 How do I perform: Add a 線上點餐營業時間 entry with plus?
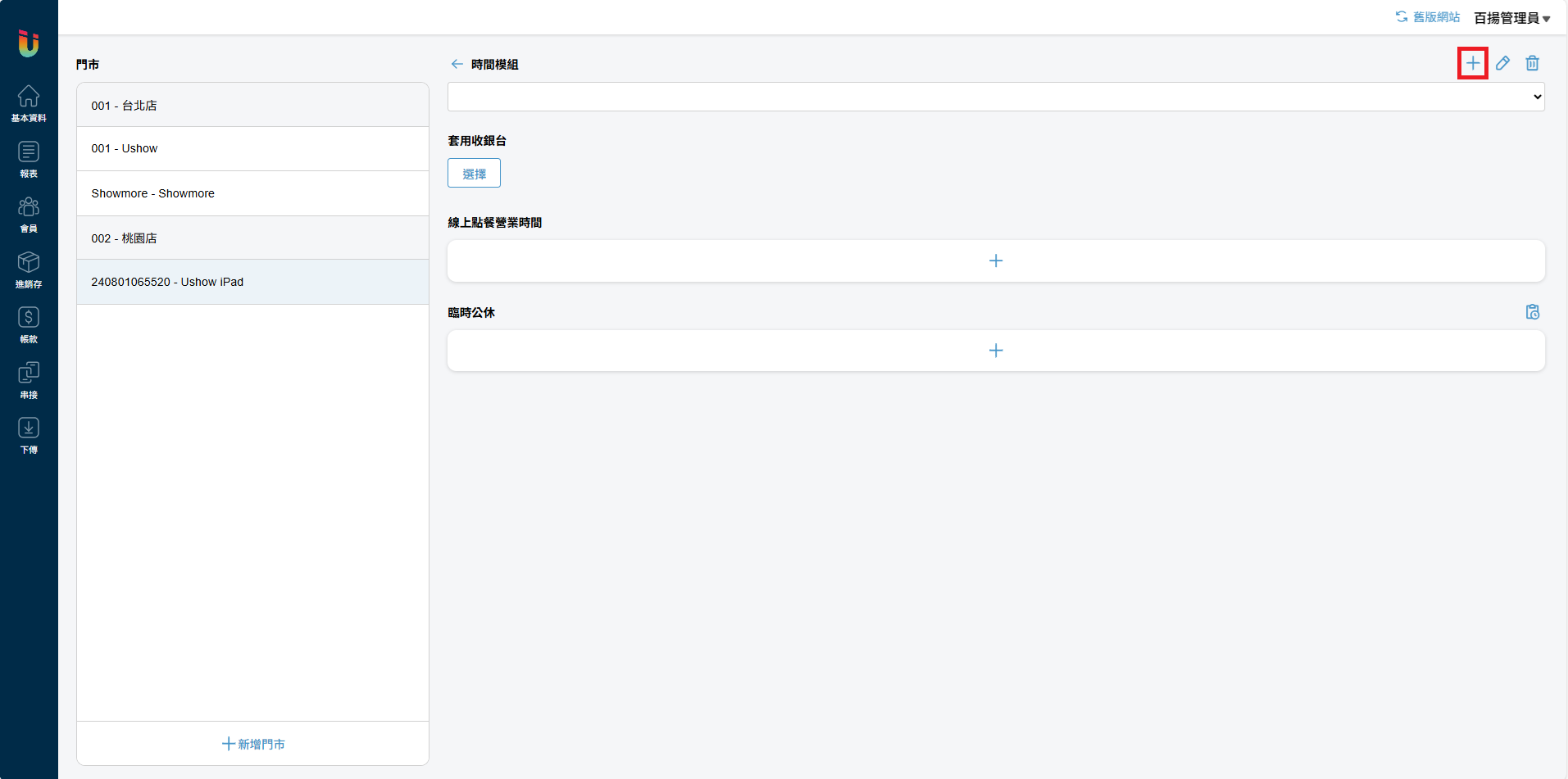point(995,260)
